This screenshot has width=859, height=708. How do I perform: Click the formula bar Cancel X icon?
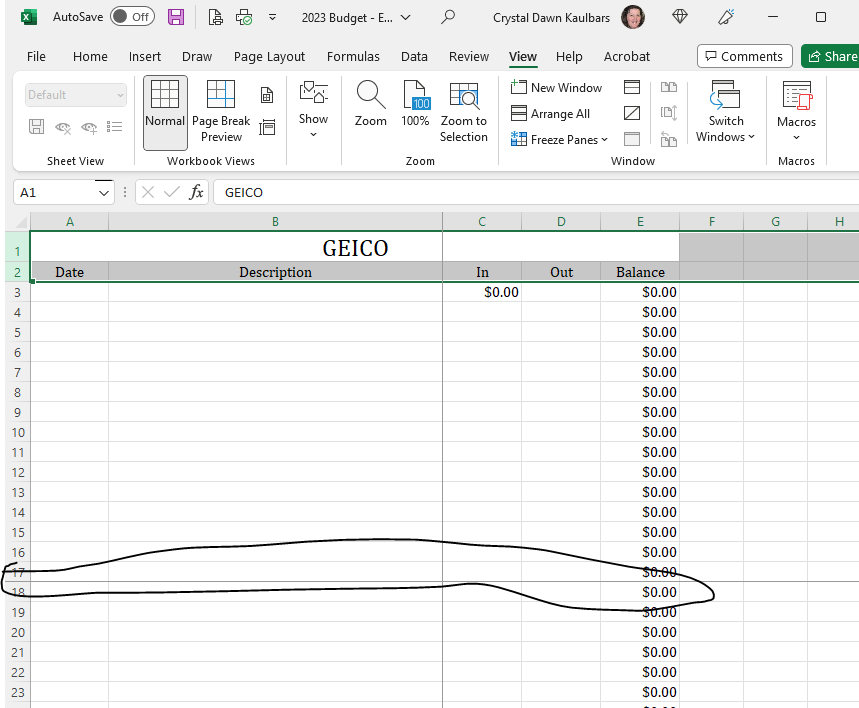[148, 192]
